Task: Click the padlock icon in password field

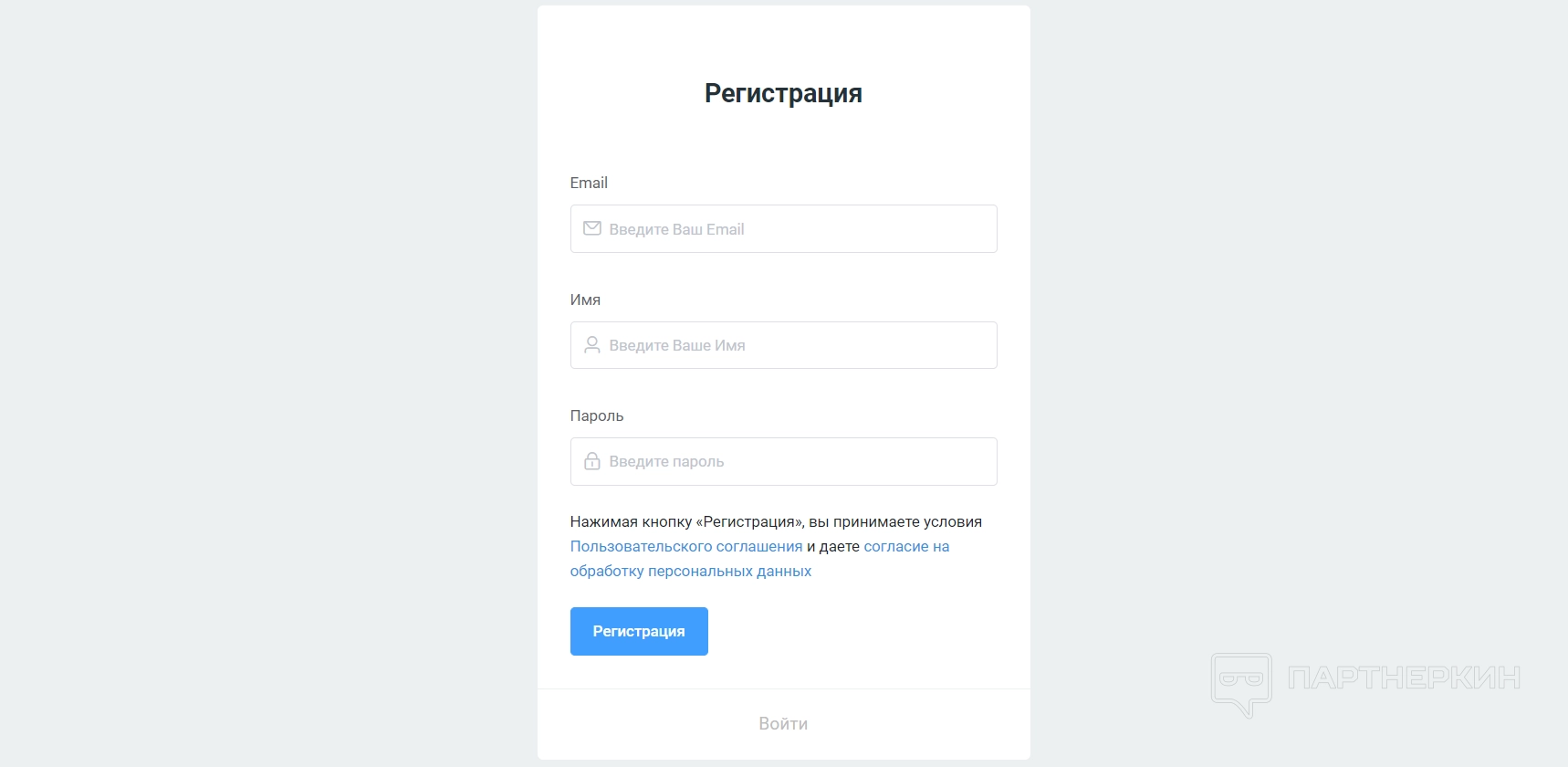Action: pyautogui.click(x=592, y=461)
